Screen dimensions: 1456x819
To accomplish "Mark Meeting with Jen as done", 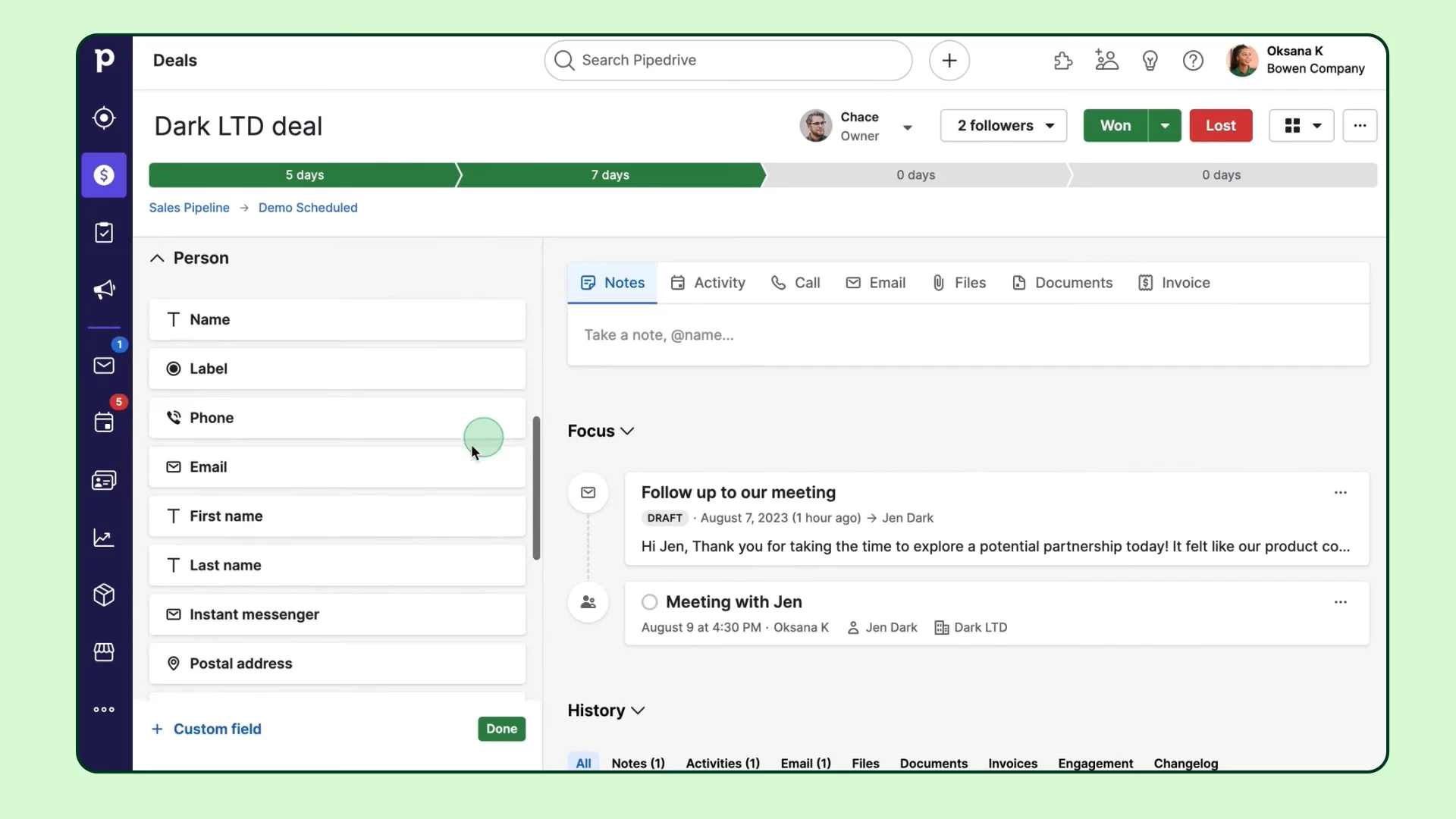I will (649, 602).
